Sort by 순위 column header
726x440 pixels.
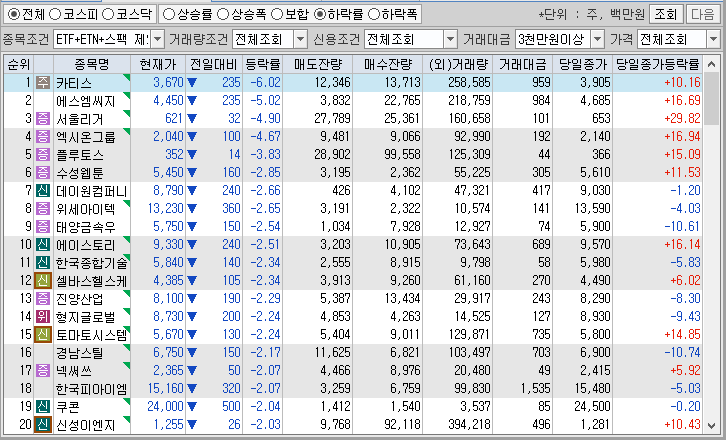[x=19, y=64]
